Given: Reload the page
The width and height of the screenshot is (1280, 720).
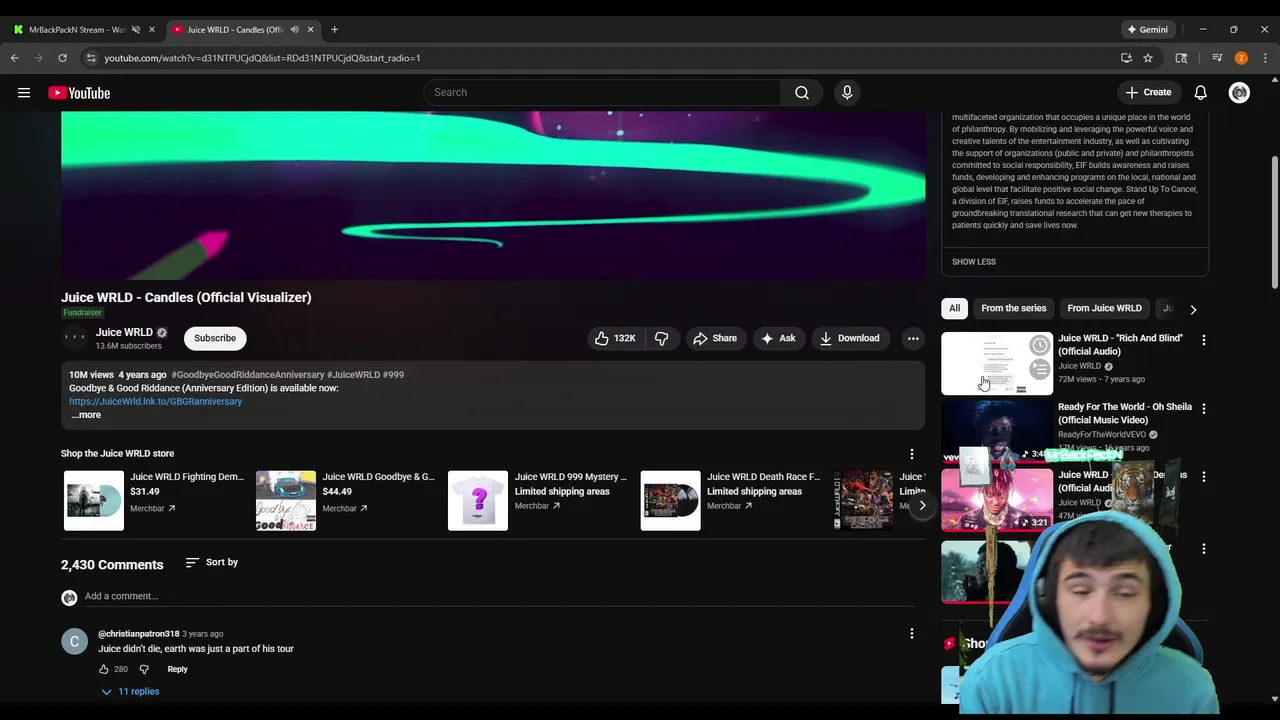Looking at the screenshot, I should (x=62, y=58).
